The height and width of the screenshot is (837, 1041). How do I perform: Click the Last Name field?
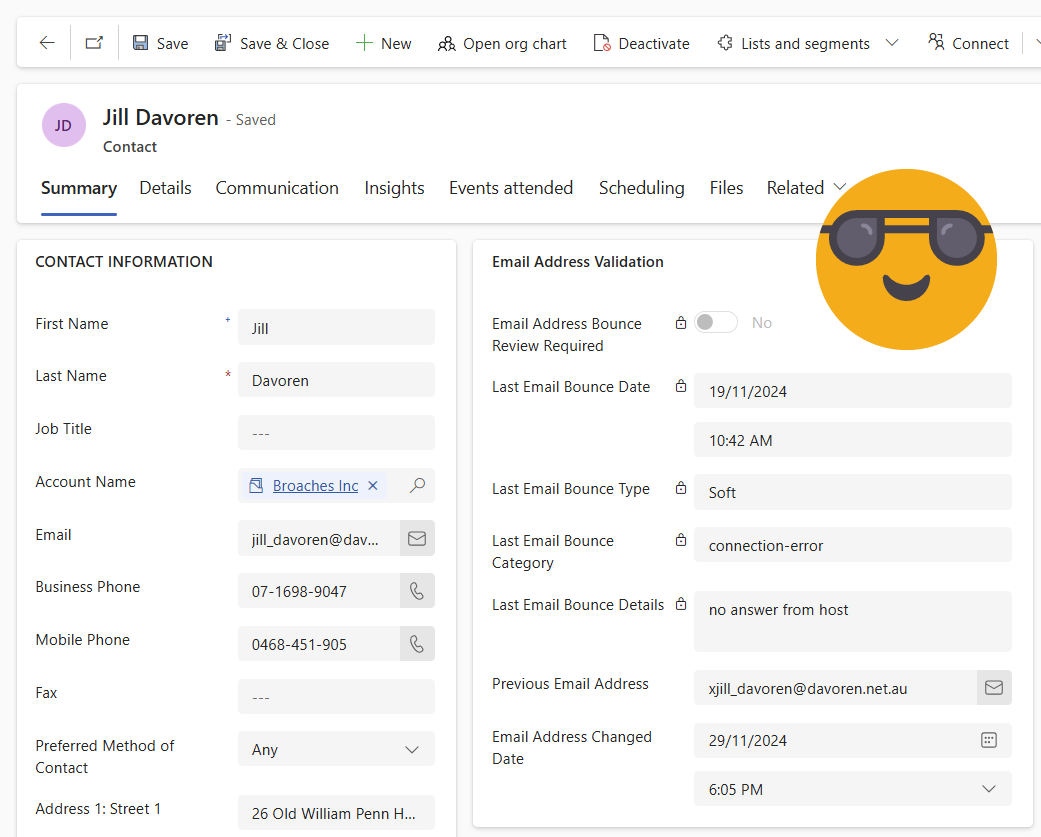336,380
